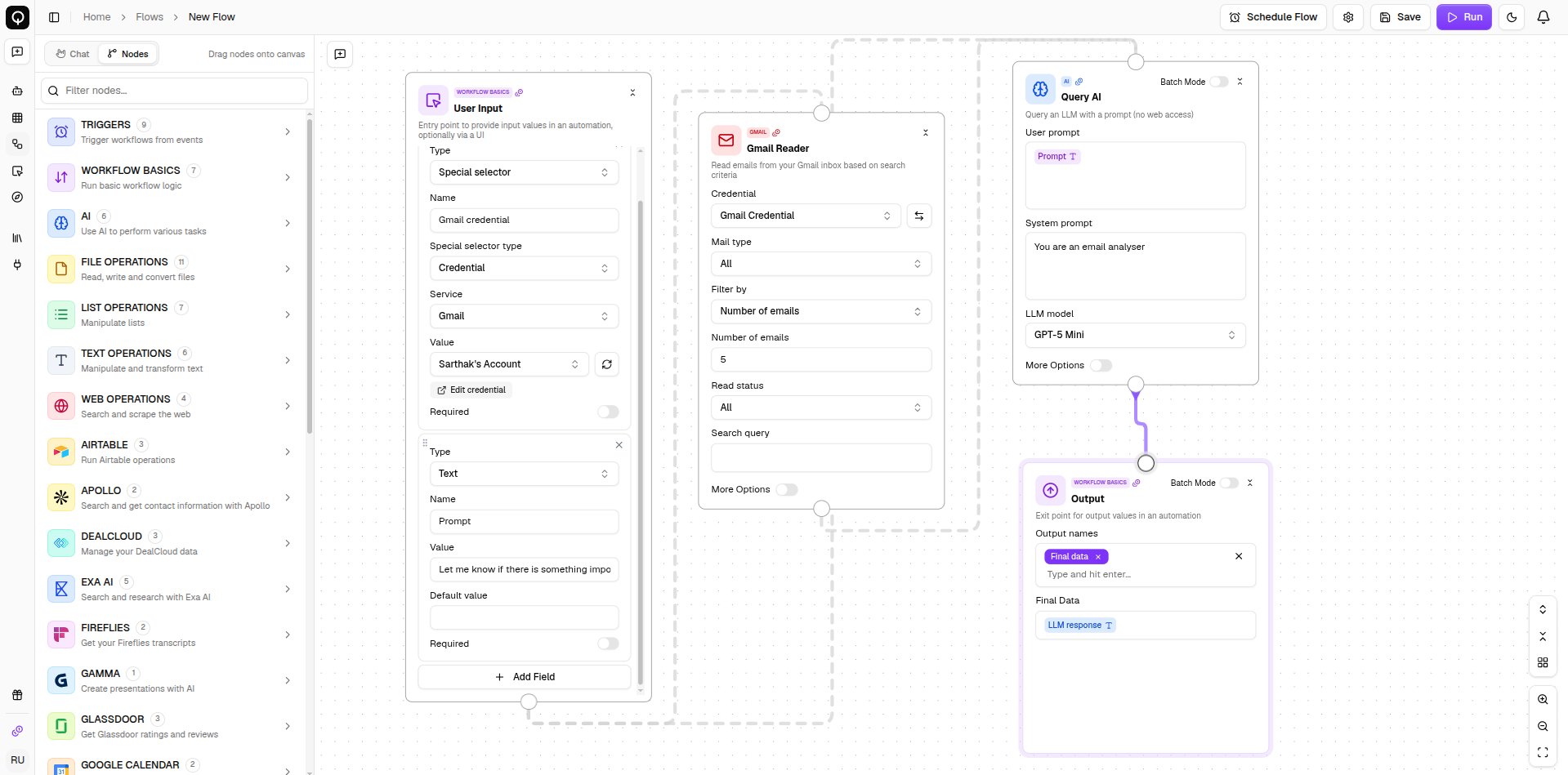
Task: Refresh the credential value list
Action: [606, 364]
